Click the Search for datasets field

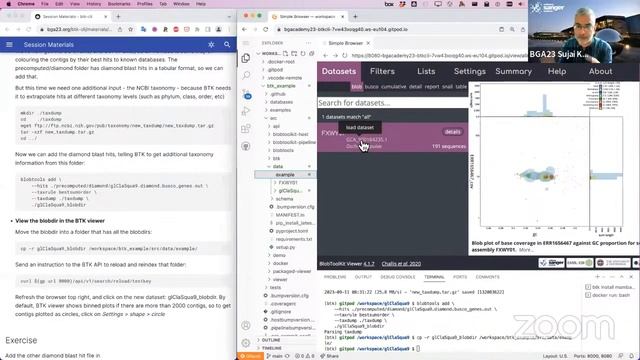[393, 103]
